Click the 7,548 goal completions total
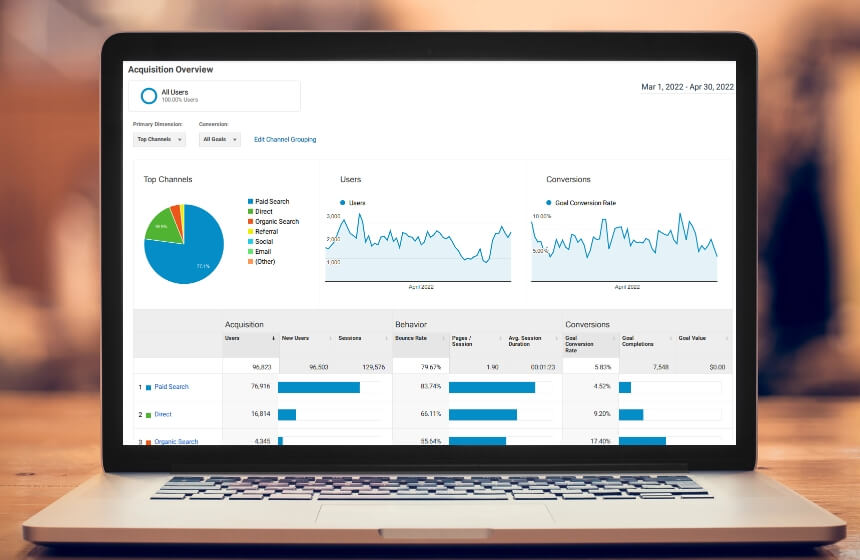860x560 pixels. tap(660, 367)
